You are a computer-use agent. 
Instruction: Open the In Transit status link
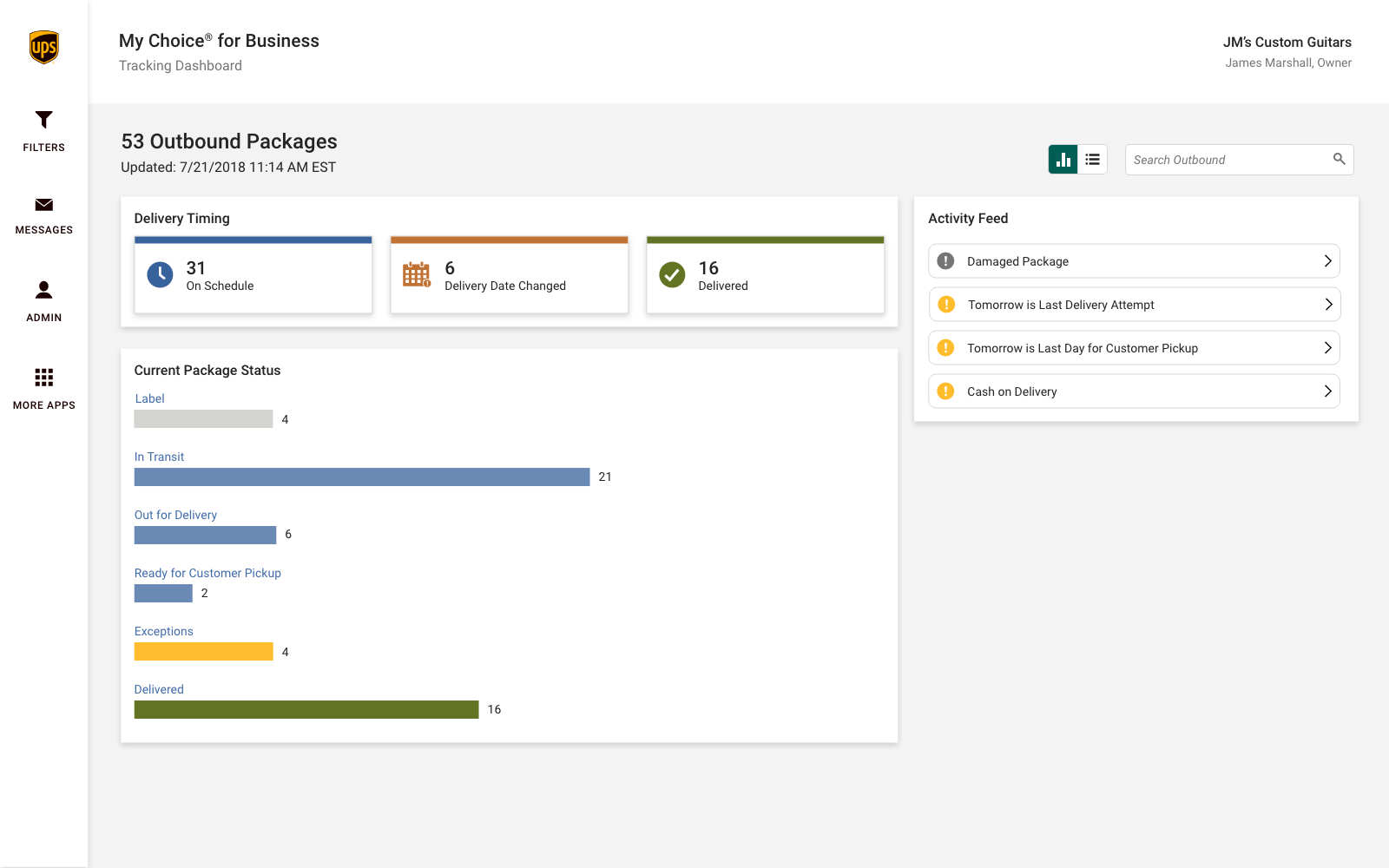159,457
